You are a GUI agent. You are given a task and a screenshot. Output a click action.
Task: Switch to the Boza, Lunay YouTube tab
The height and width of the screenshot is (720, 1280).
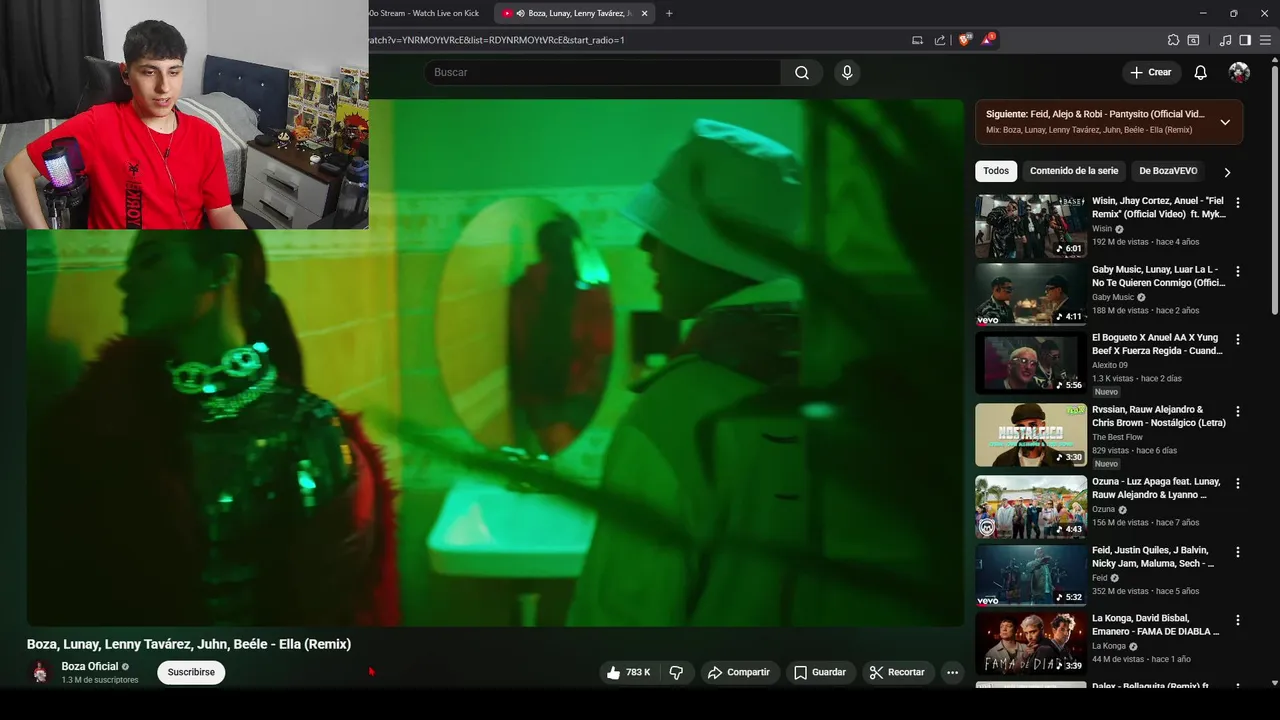pos(576,13)
